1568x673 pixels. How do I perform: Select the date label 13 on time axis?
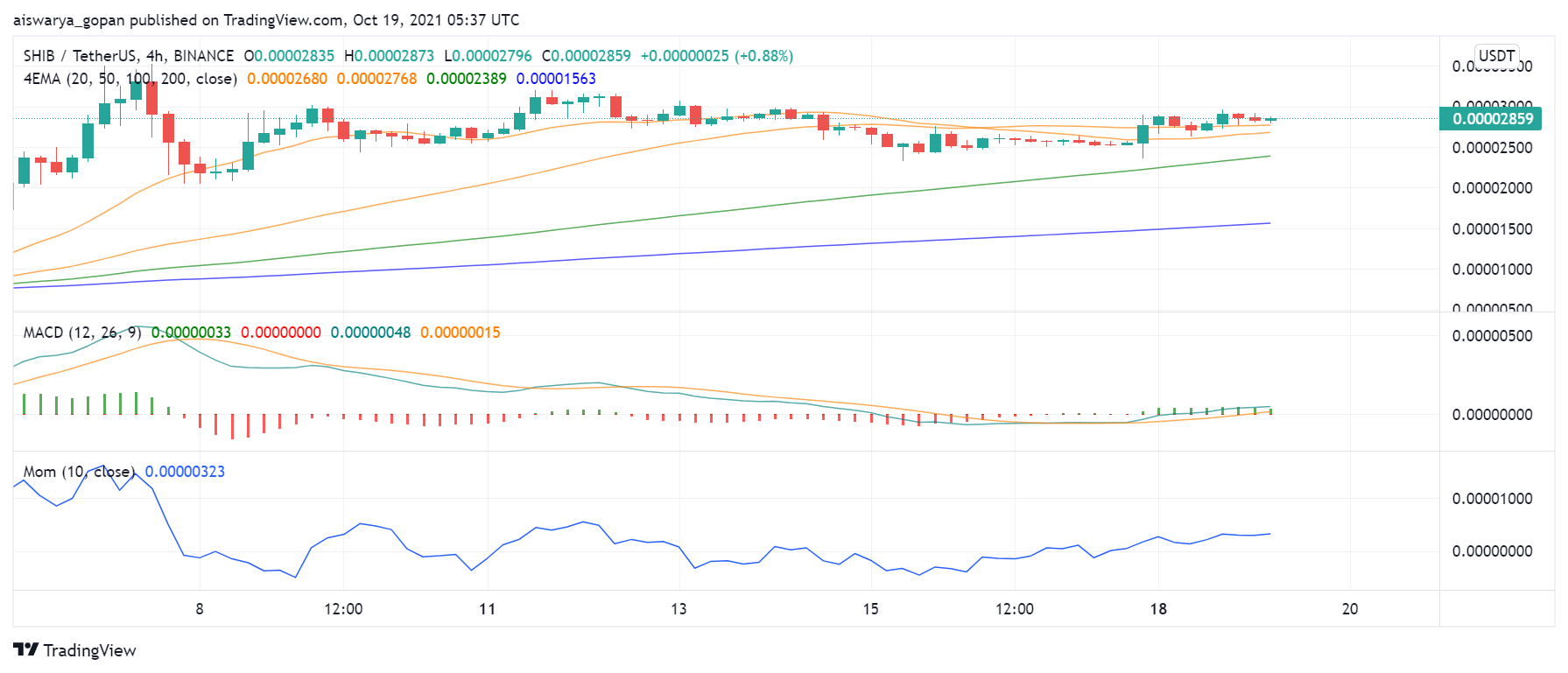click(679, 609)
